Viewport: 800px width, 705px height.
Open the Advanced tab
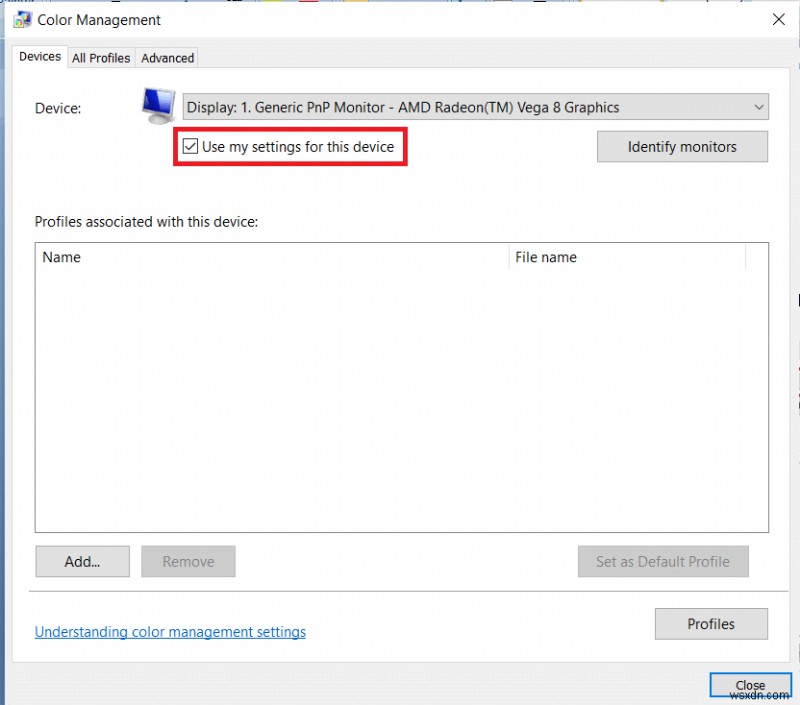pyautogui.click(x=167, y=58)
